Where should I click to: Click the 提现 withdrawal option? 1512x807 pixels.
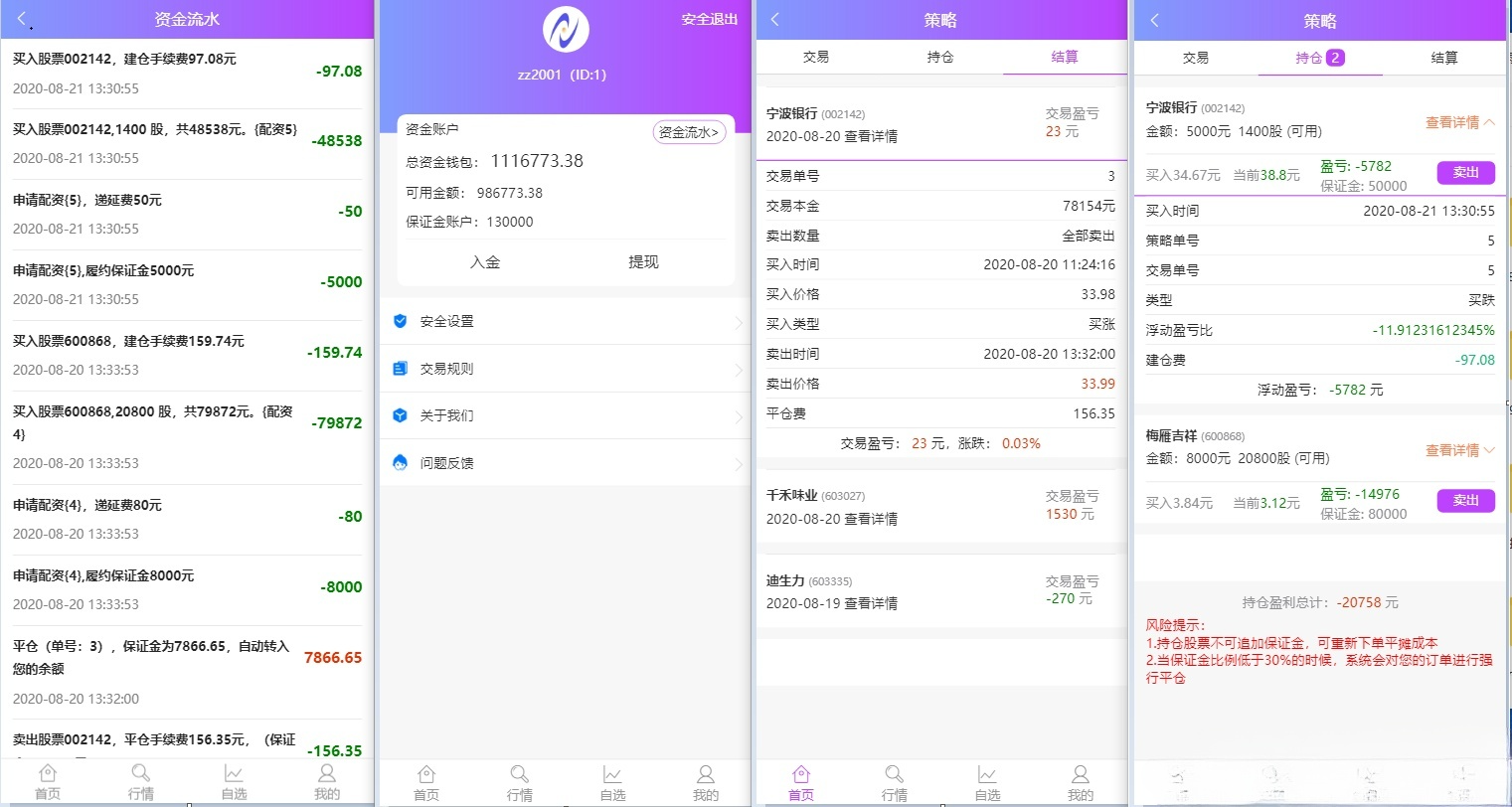click(643, 260)
